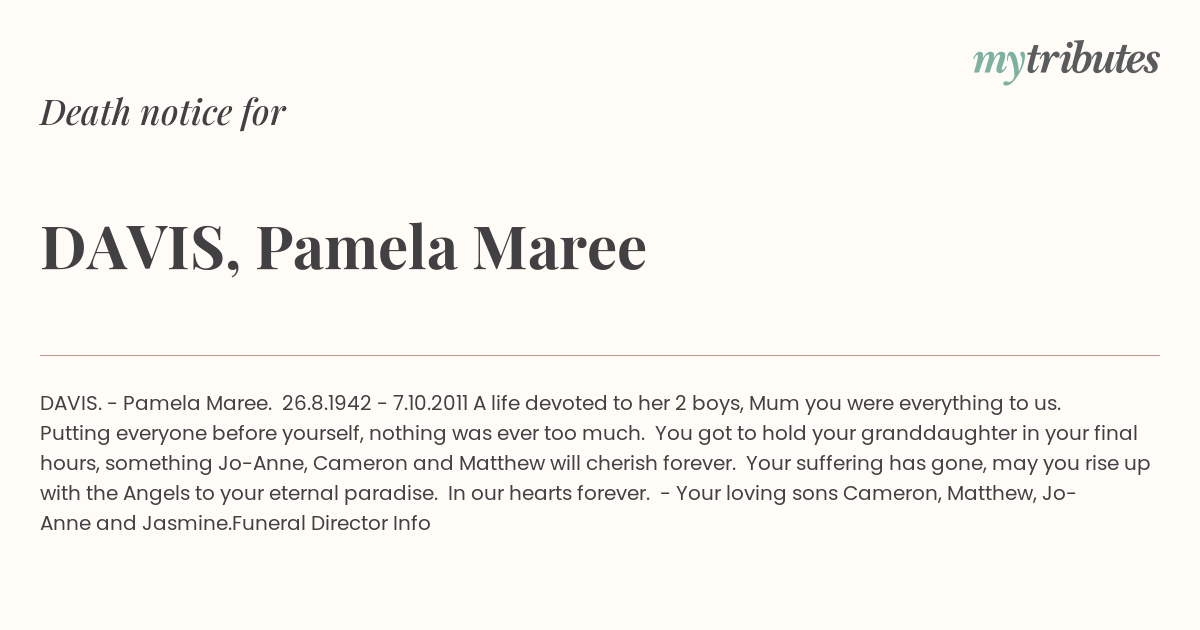Click "In our hearts forever." sentence
Viewport: 1200px width, 630px height.
point(549,493)
